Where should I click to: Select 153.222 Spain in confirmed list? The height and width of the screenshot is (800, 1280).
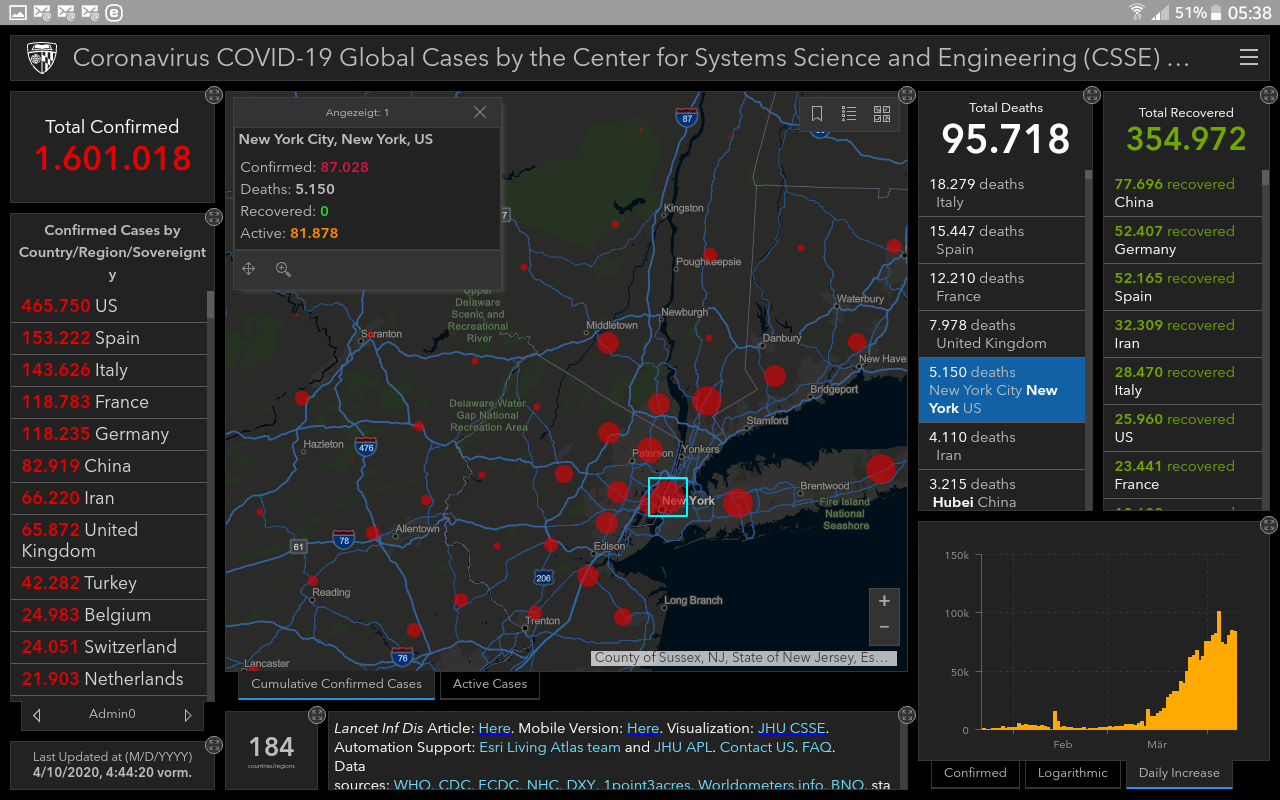(109, 338)
